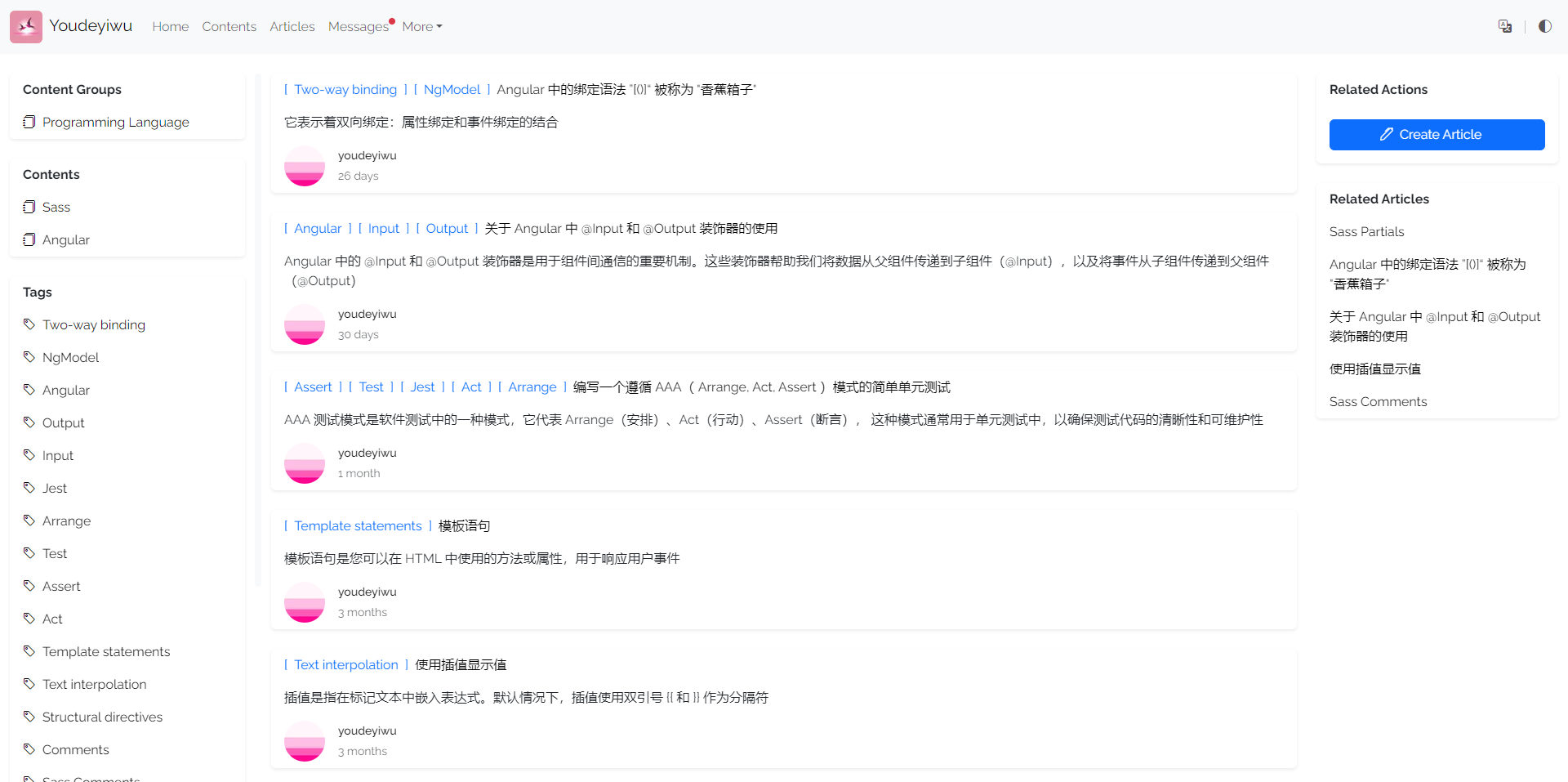Click tag icon next to Jest
The height and width of the screenshot is (782, 1568).
coord(29,488)
